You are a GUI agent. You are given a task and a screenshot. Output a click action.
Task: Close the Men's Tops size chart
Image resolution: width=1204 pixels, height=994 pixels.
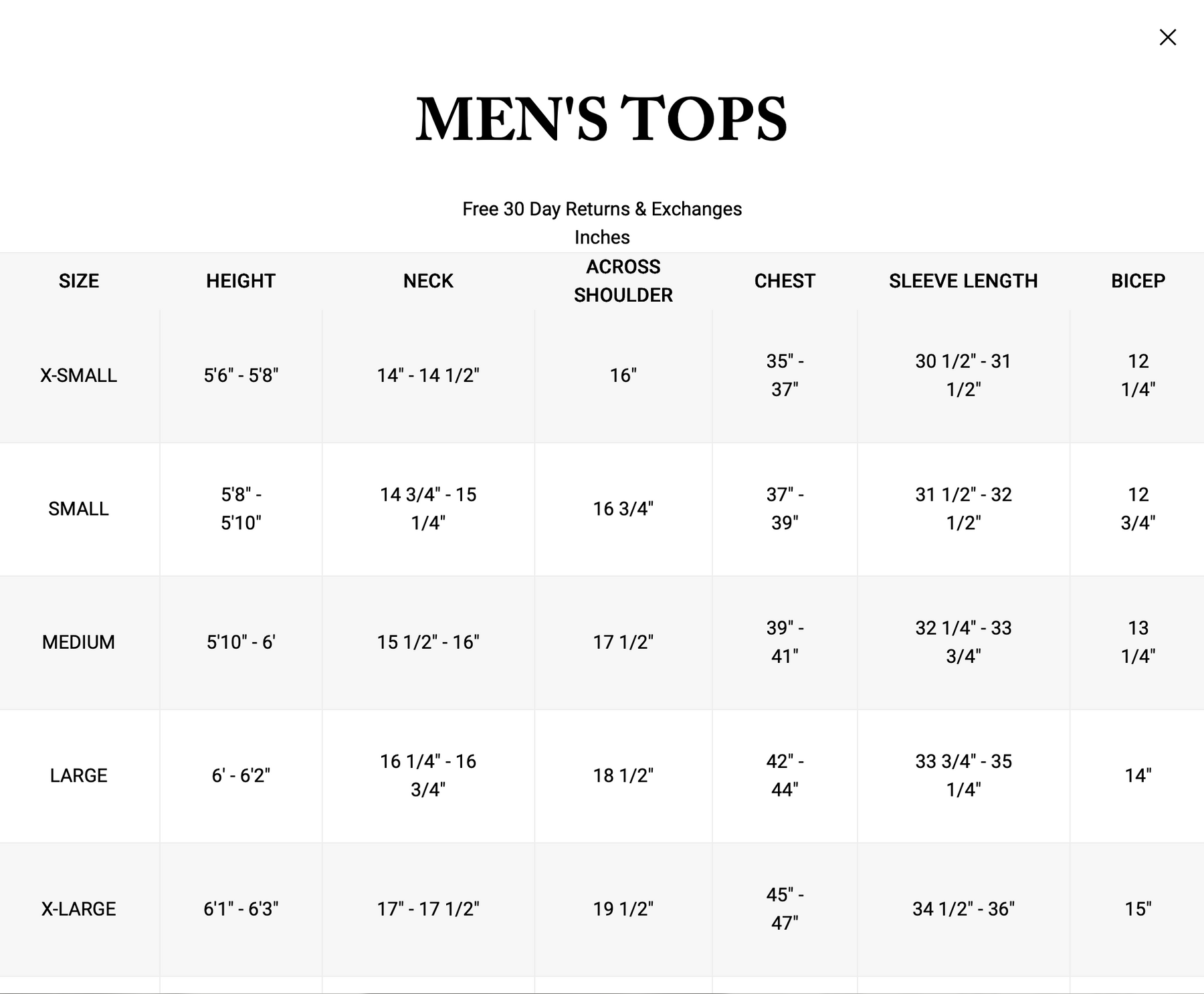1167,37
